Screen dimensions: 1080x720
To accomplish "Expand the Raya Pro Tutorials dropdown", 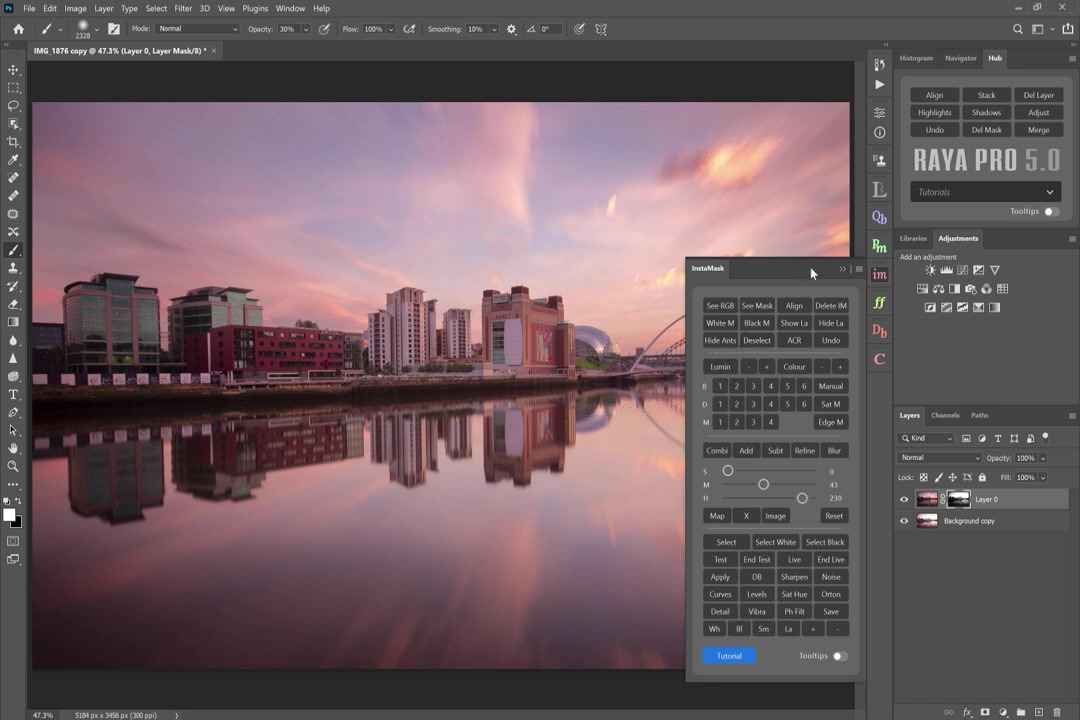I will point(985,192).
